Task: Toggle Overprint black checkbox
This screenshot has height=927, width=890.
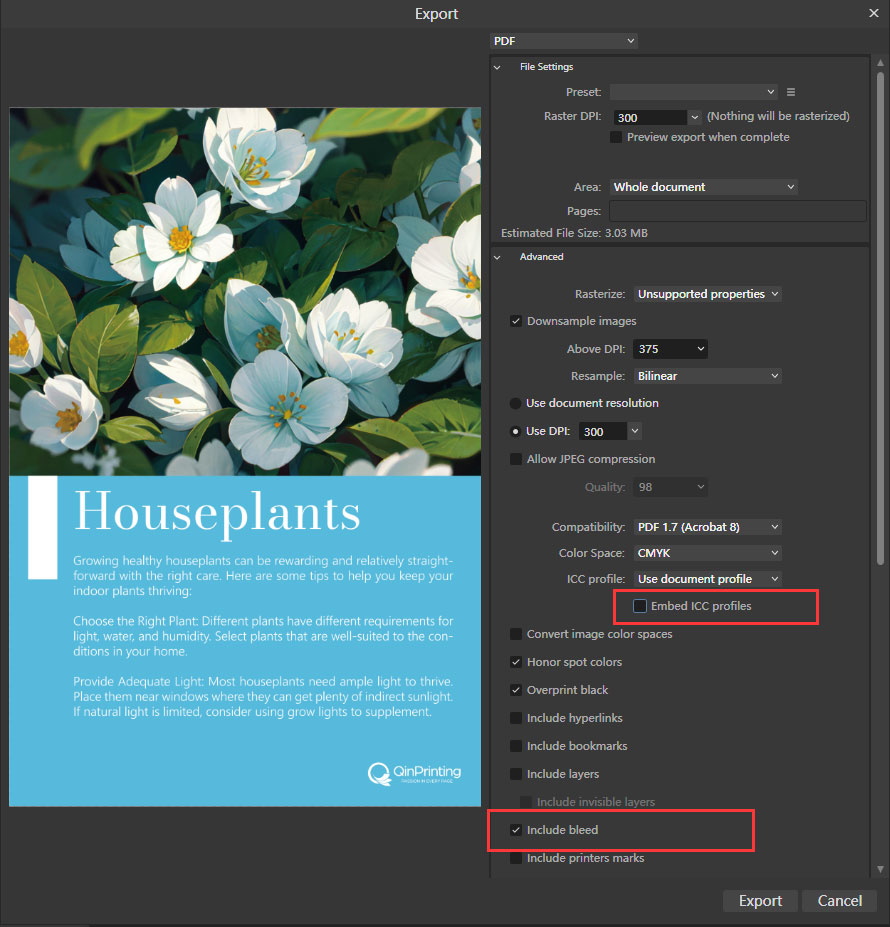Action: 516,690
